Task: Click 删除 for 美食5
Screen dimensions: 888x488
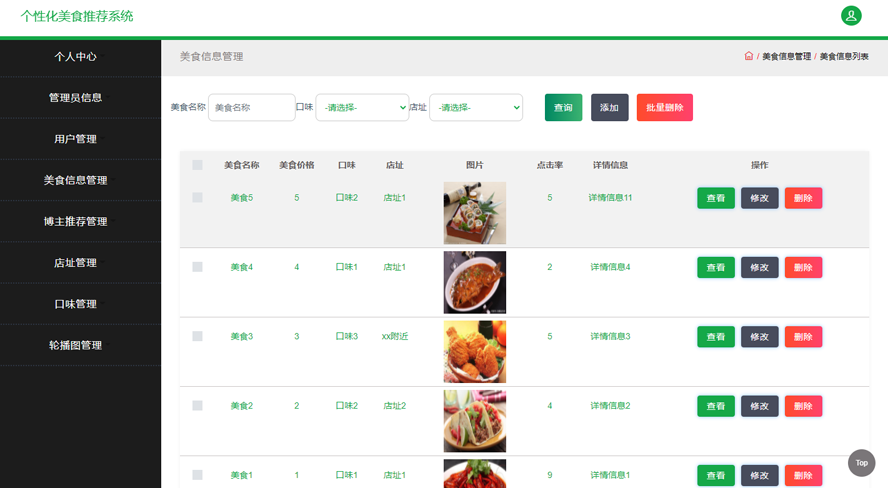Action: point(803,198)
